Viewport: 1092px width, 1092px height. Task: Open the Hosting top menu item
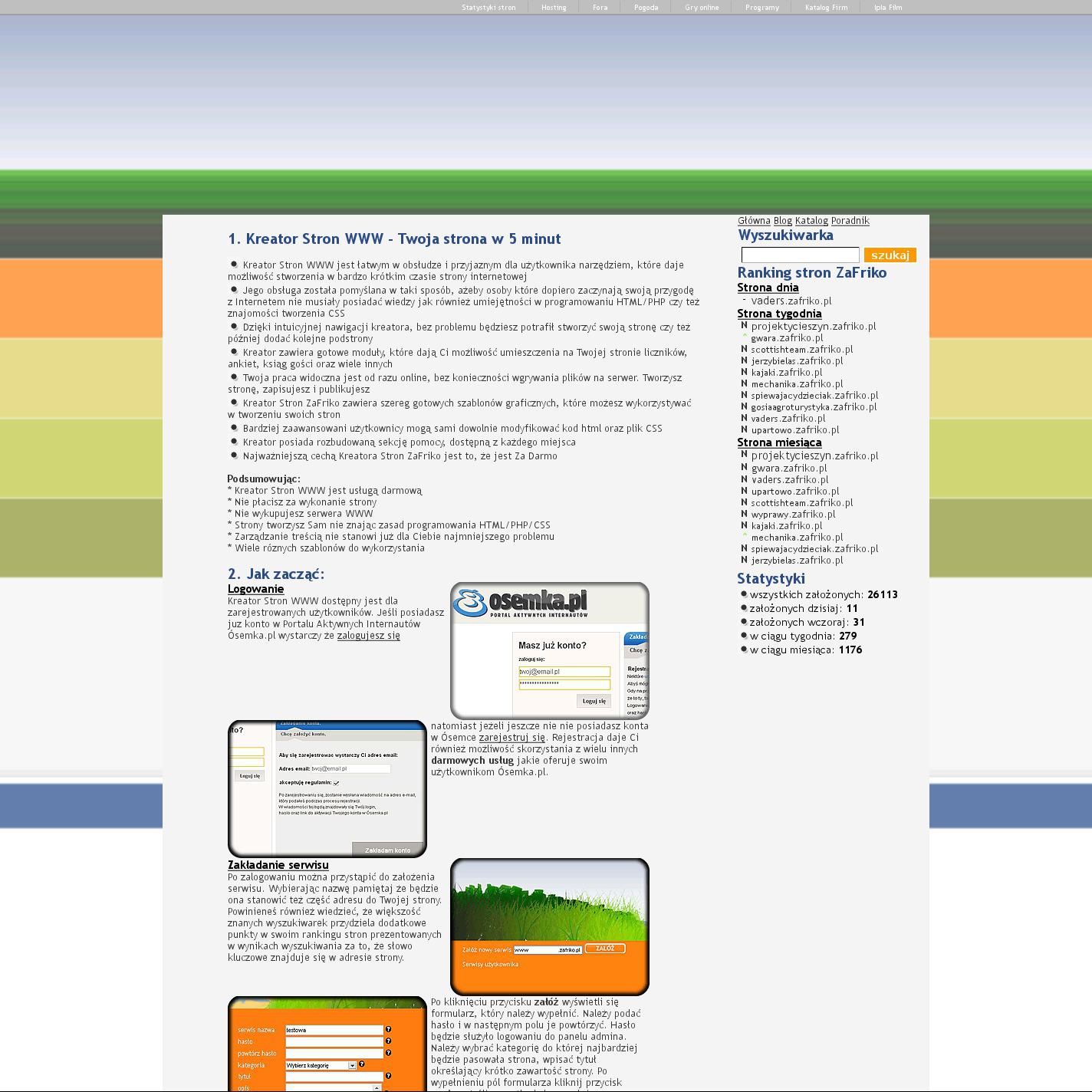554,8
